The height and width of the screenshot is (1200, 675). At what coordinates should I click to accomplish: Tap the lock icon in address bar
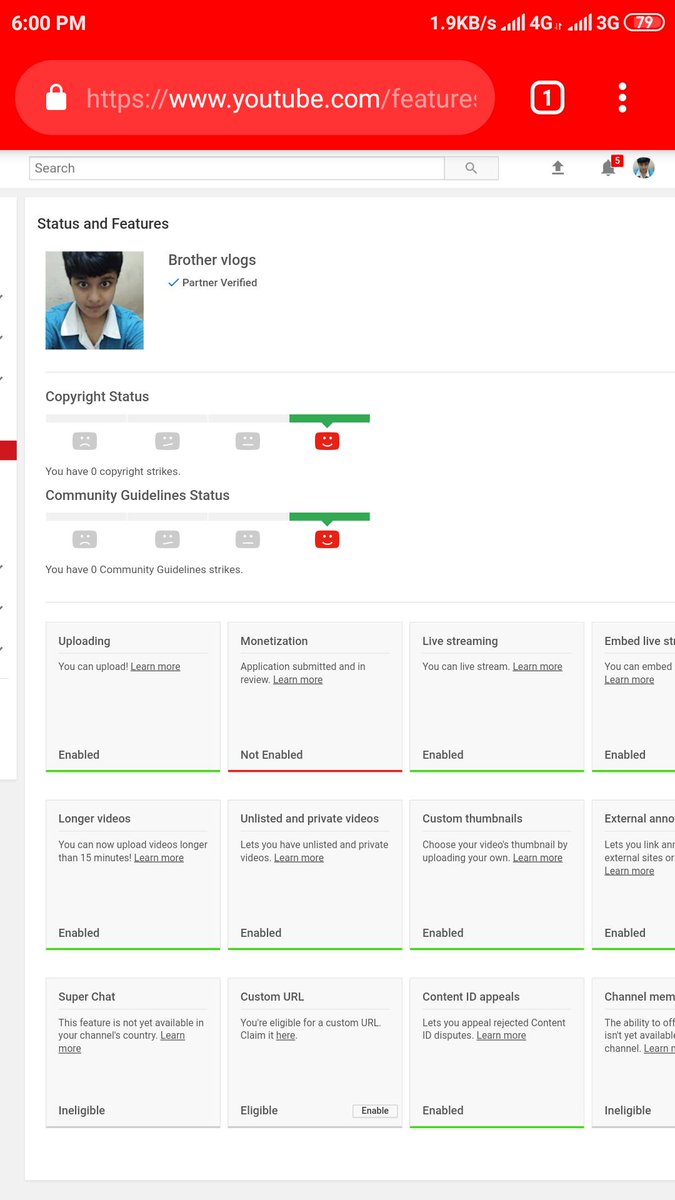coord(56,98)
